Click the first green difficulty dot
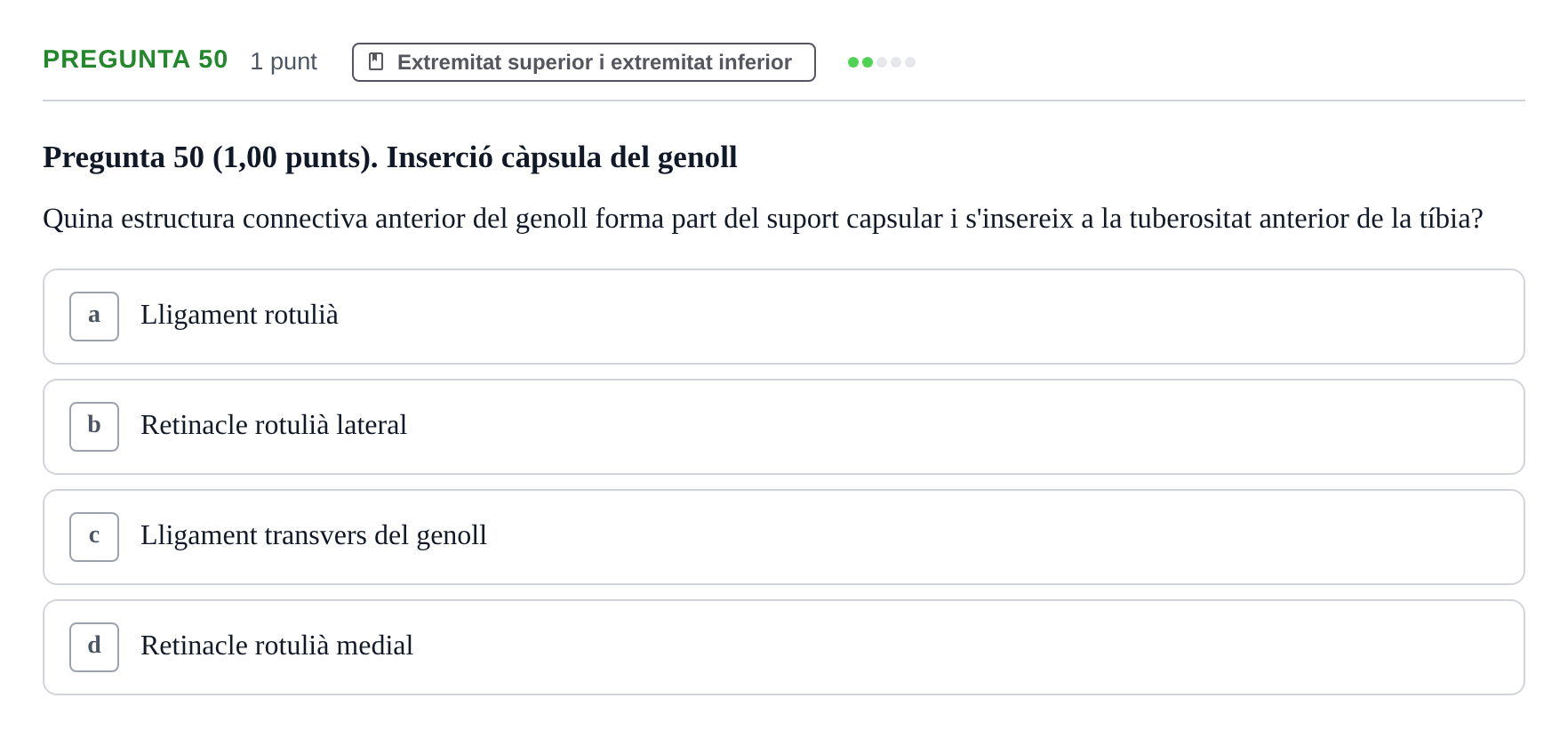The width and height of the screenshot is (1568, 738). (x=853, y=62)
